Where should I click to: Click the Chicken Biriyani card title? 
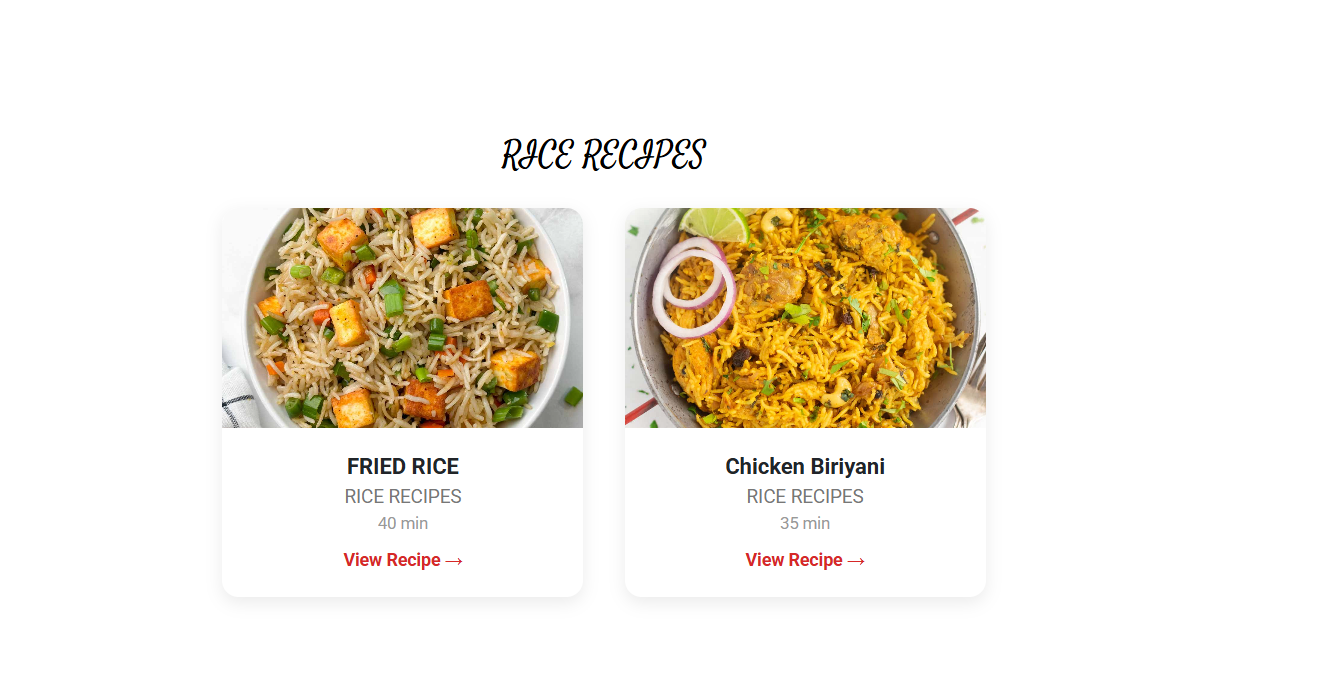click(805, 466)
